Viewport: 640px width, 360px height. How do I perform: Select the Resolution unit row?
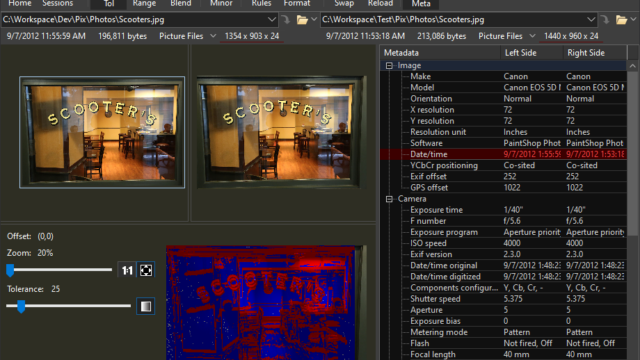click(x=504, y=132)
